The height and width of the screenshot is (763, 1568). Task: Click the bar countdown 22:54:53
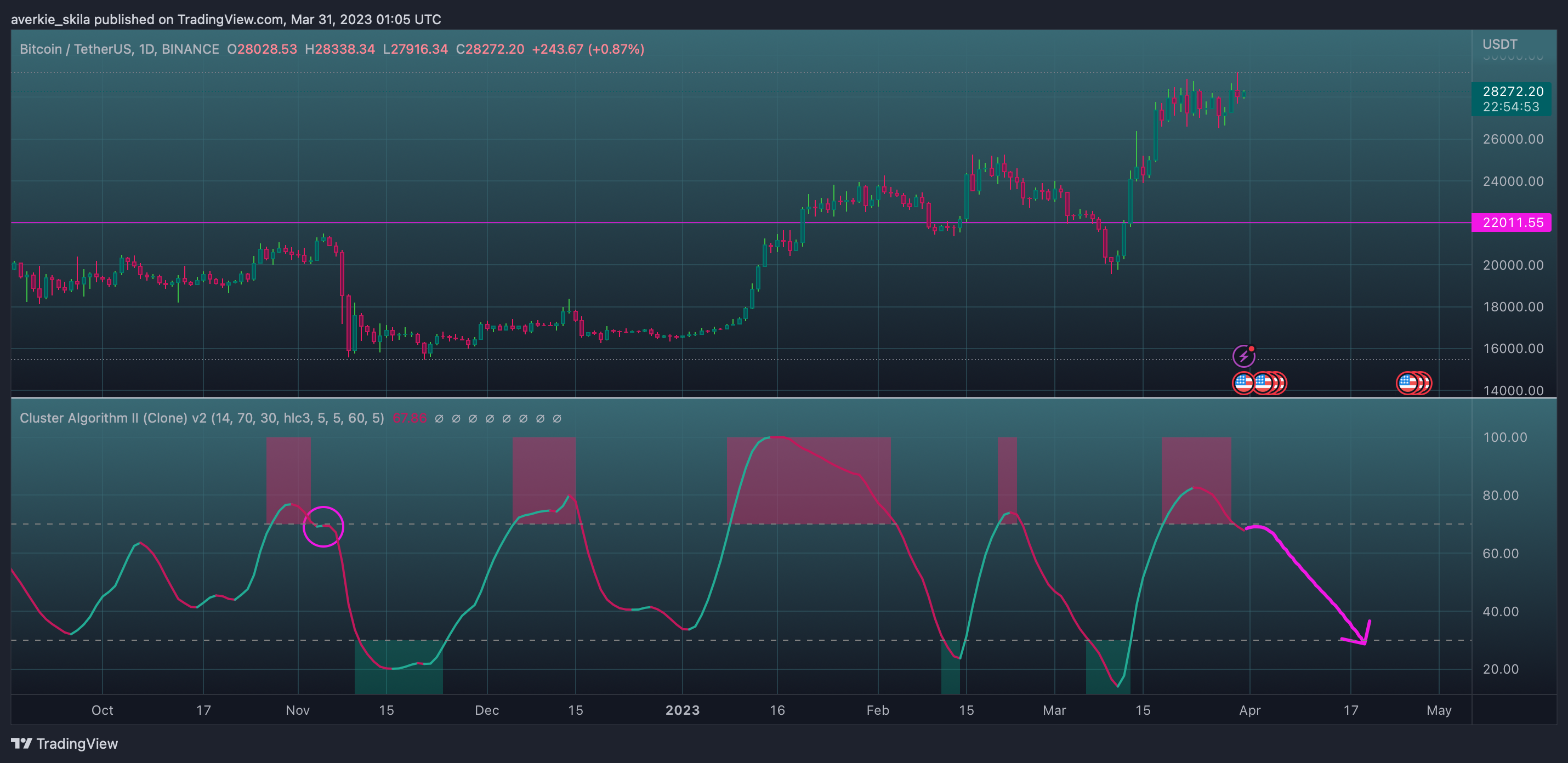(1511, 107)
